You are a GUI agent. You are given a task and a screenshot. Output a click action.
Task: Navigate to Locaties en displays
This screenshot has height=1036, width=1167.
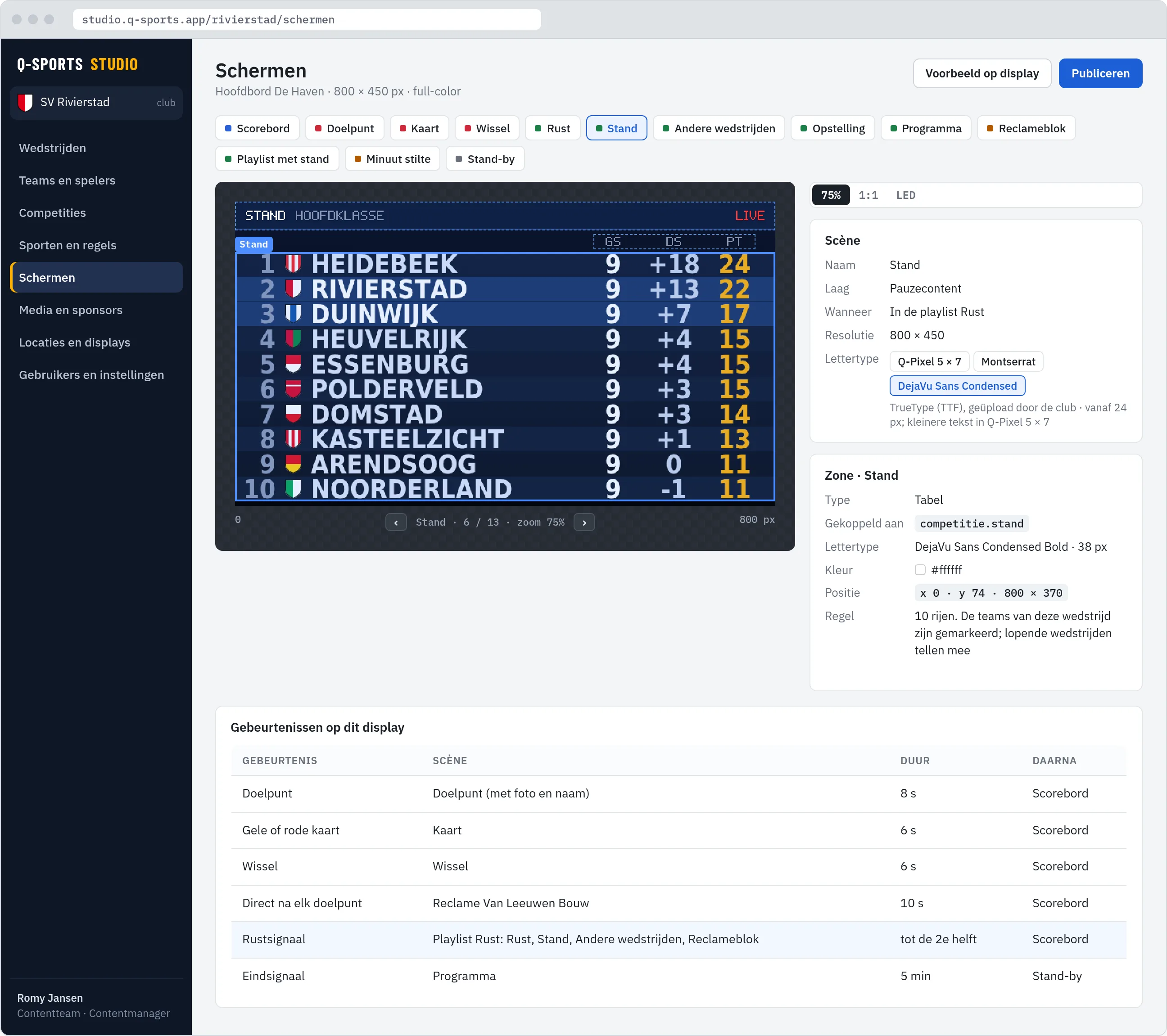[x=96, y=342]
